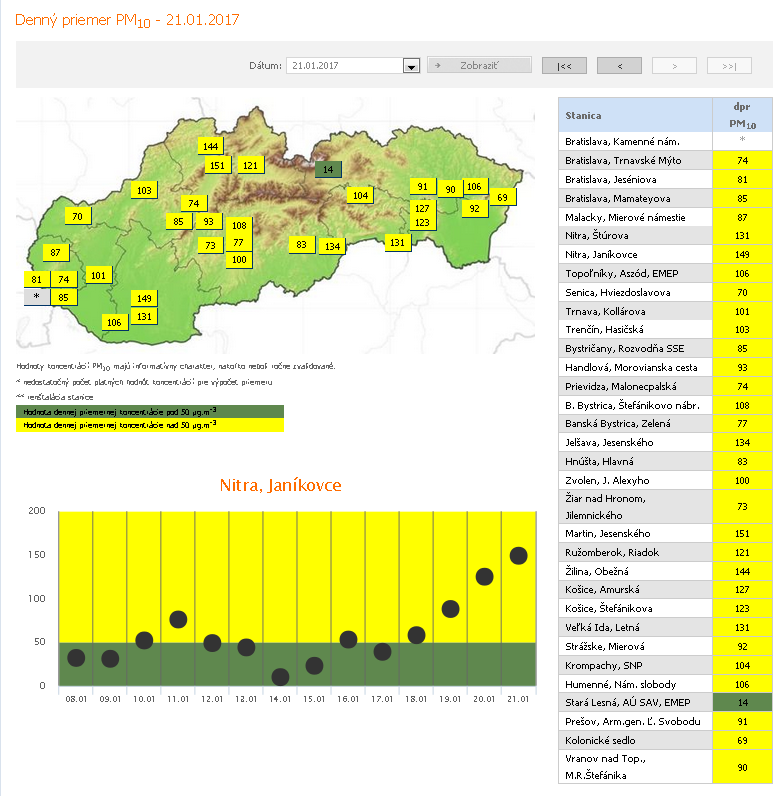
Task: Click the Stanica column header
Action: [634, 115]
